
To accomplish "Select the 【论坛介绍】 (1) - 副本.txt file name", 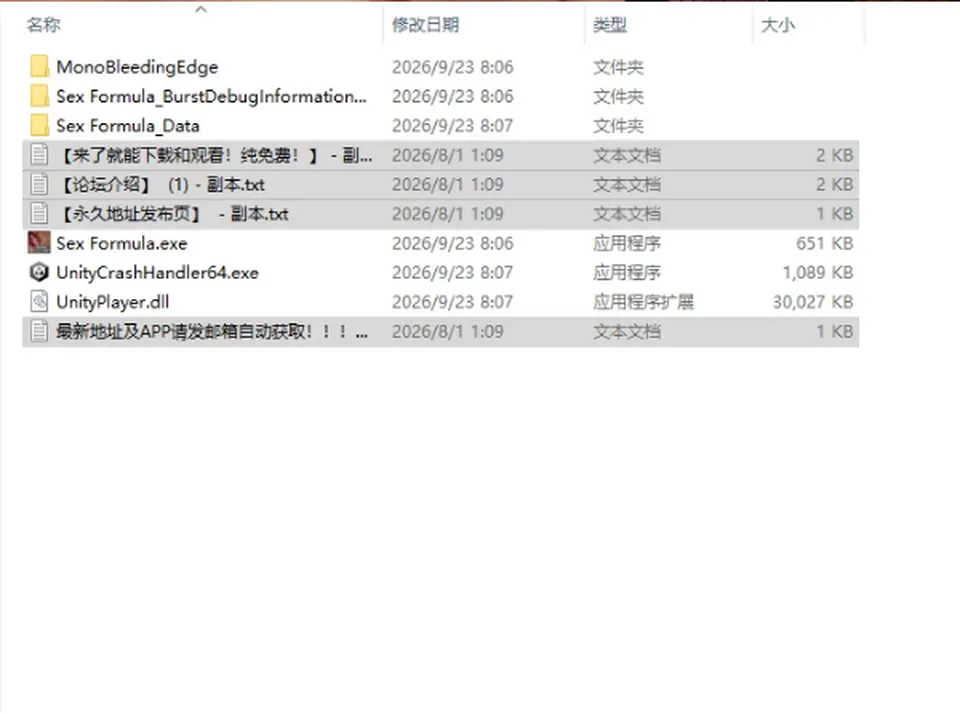I will (x=162, y=184).
